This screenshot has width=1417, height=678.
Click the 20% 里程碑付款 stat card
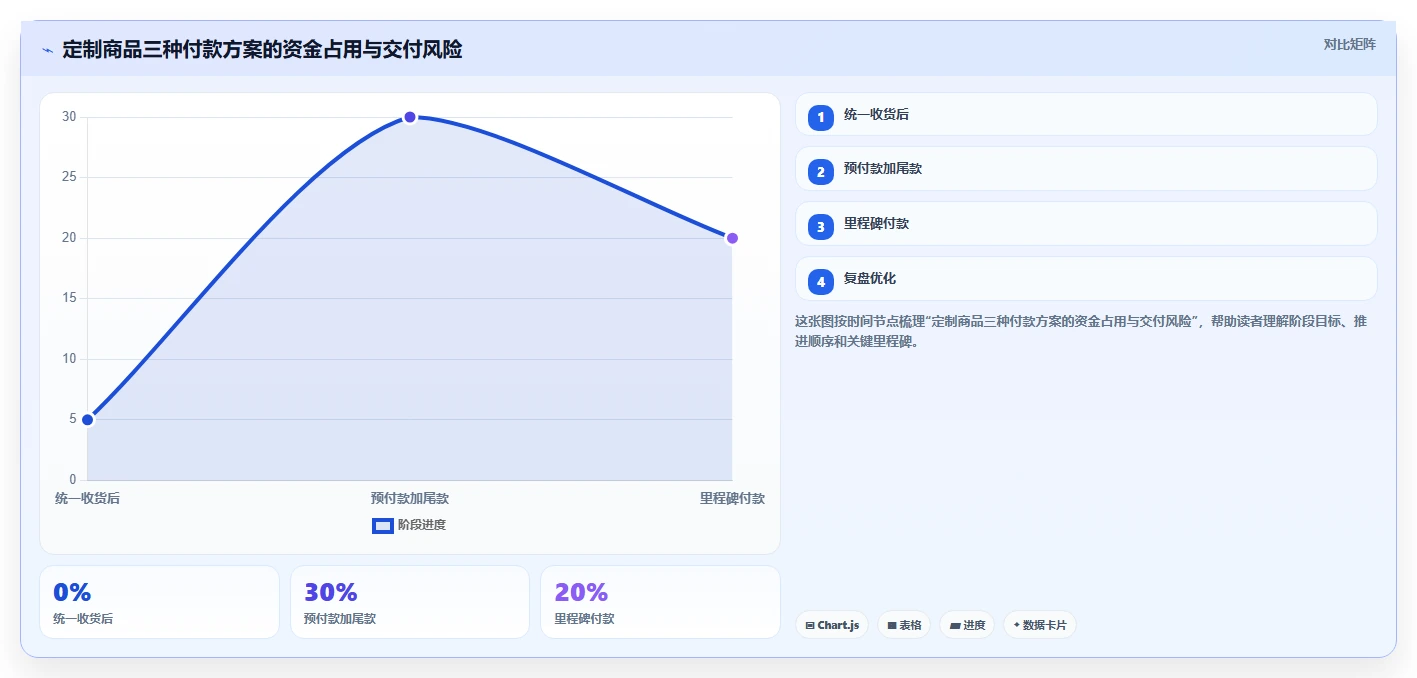click(x=660, y=602)
